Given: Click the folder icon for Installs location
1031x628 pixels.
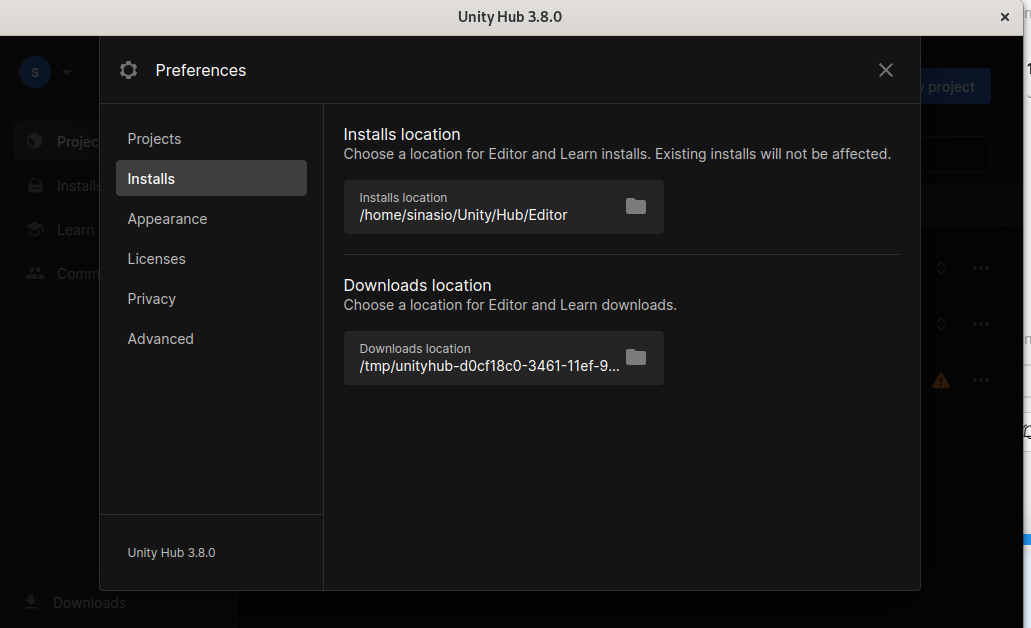Looking at the screenshot, I should click(636, 206).
